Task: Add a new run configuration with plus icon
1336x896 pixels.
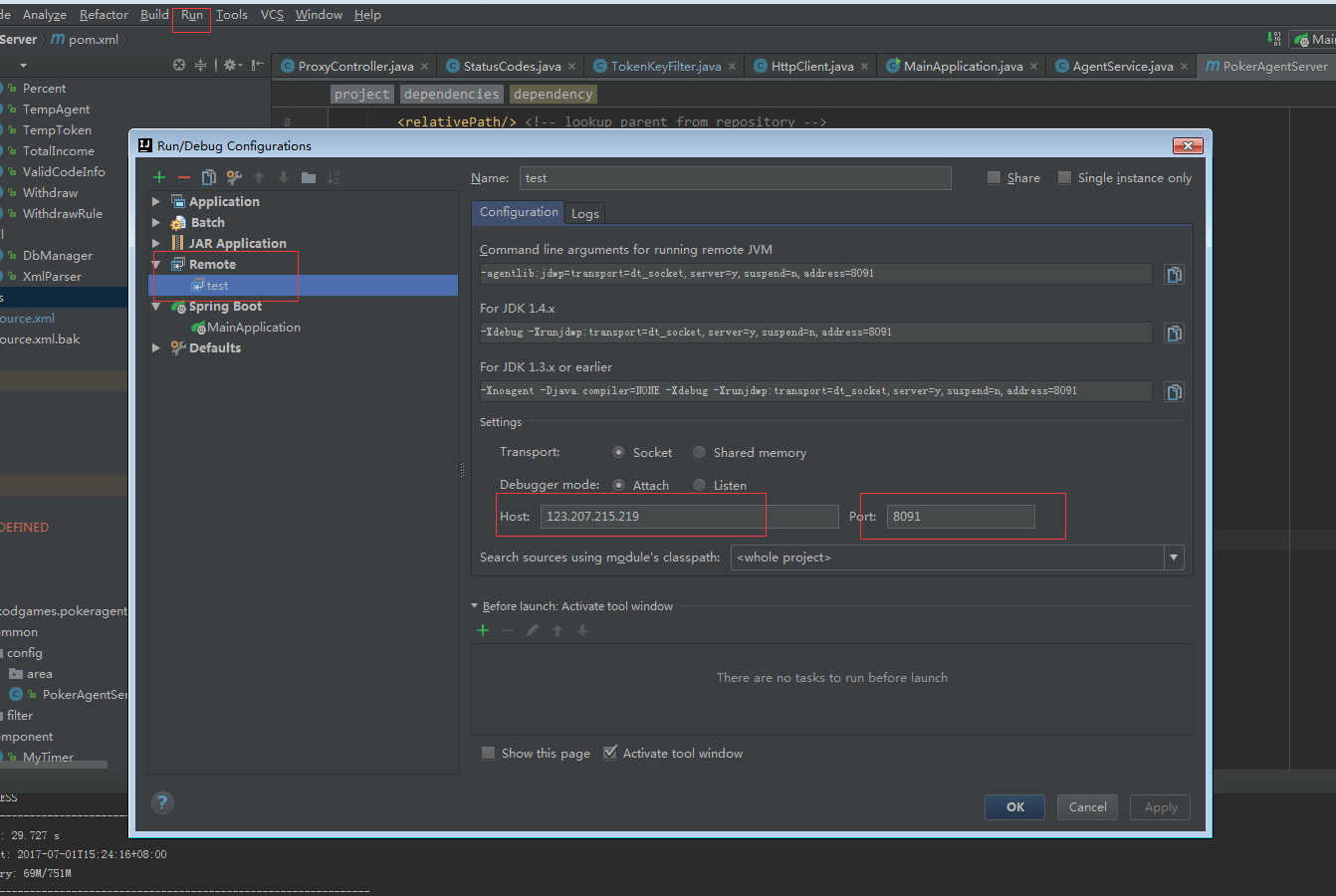Action: (159, 177)
